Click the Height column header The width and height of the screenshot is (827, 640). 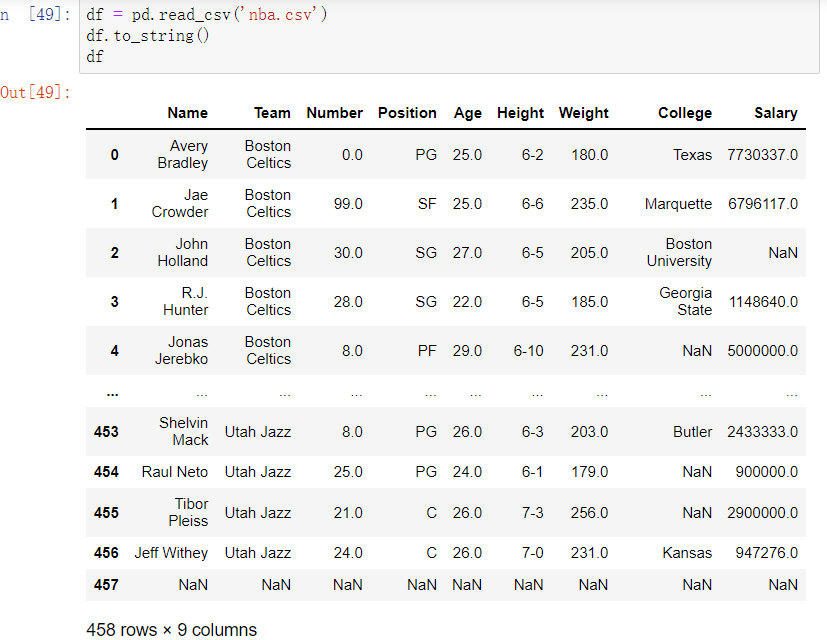(x=520, y=113)
